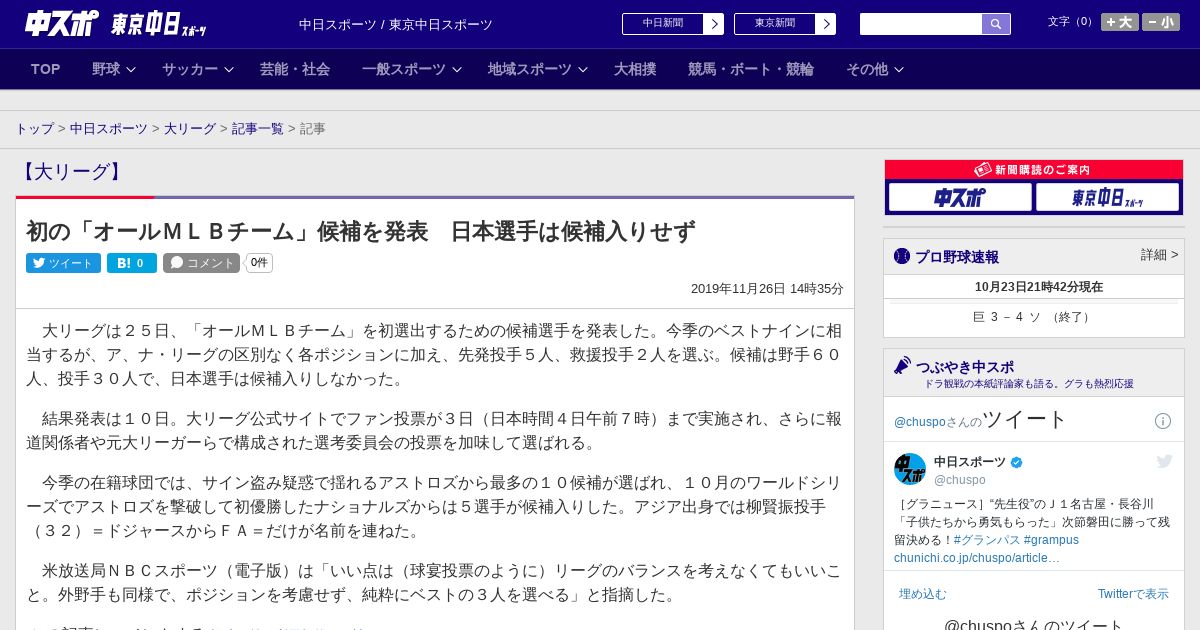Open #グランパス hashtag link
1200x630 pixels.
coord(987,540)
